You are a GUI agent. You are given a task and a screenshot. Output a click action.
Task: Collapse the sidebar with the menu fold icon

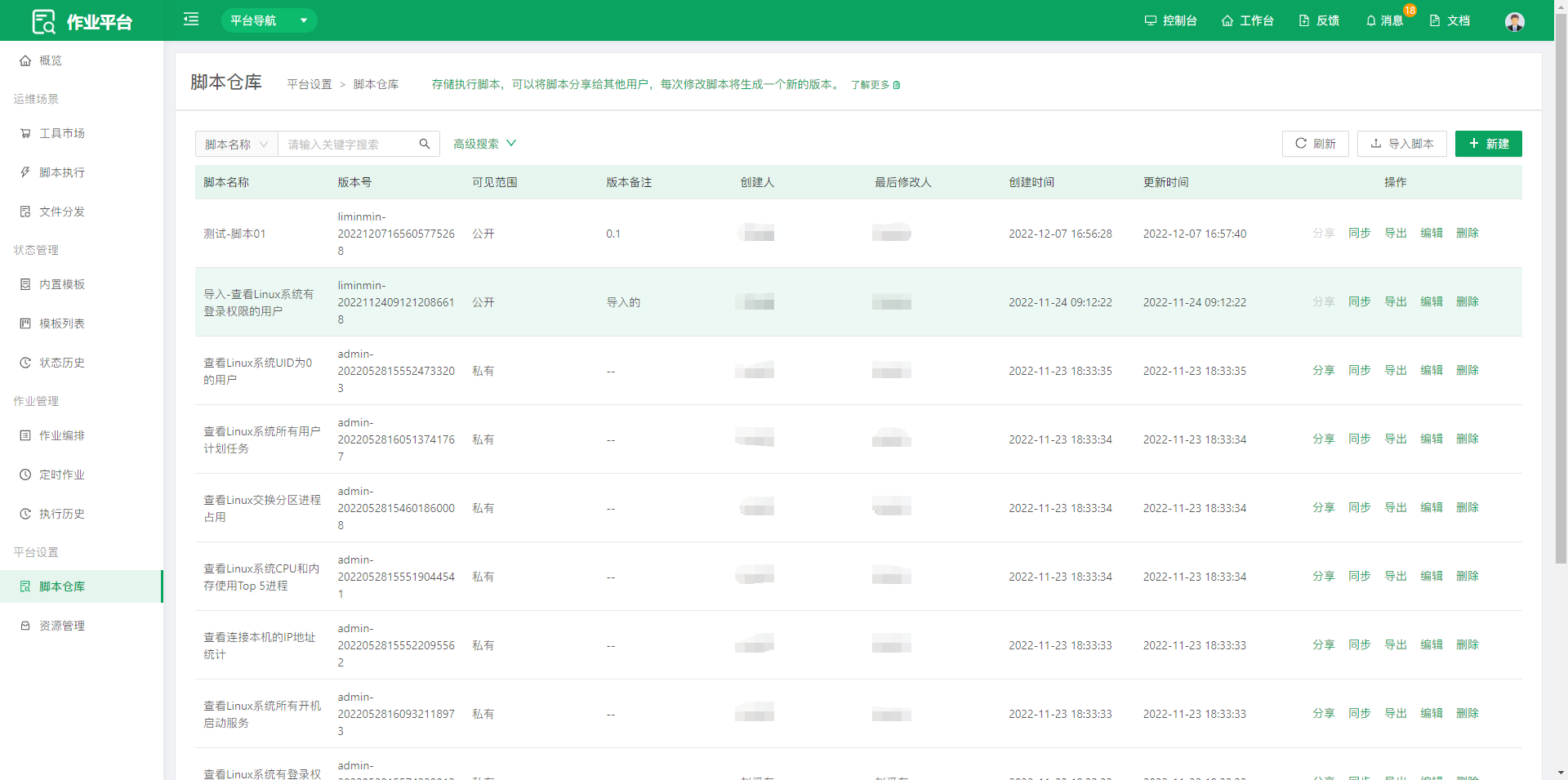click(x=191, y=20)
